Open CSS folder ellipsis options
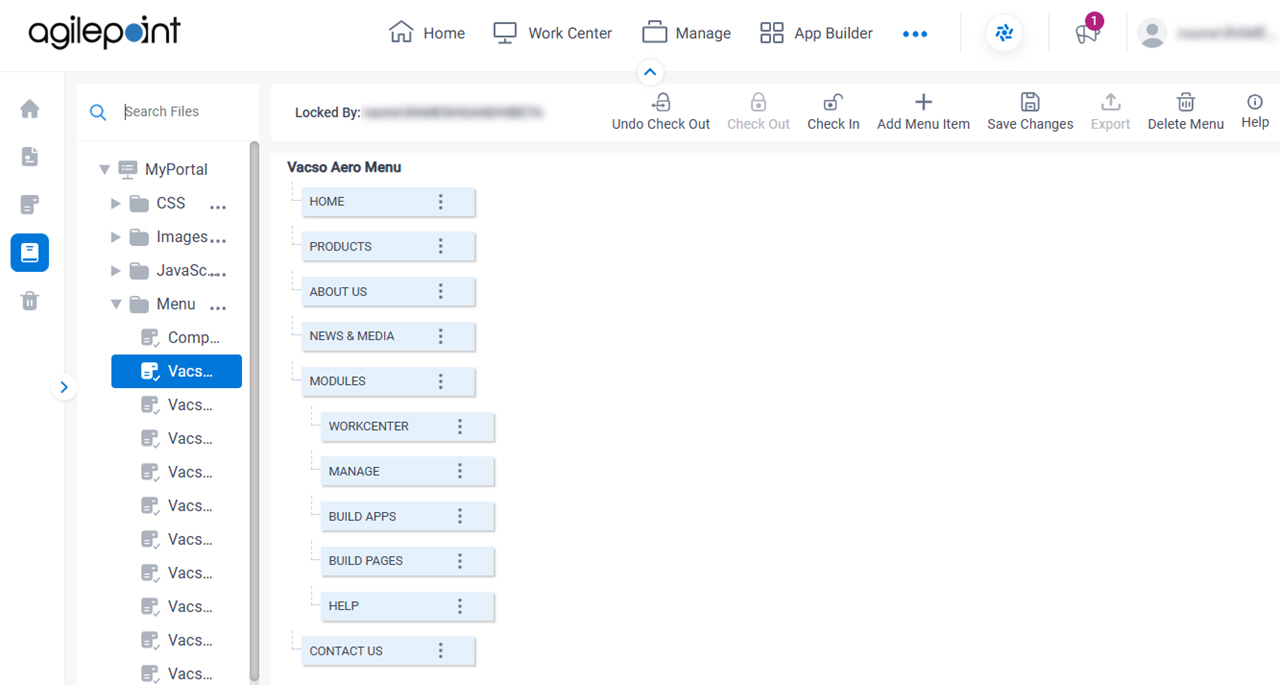This screenshot has width=1280, height=685. click(218, 207)
